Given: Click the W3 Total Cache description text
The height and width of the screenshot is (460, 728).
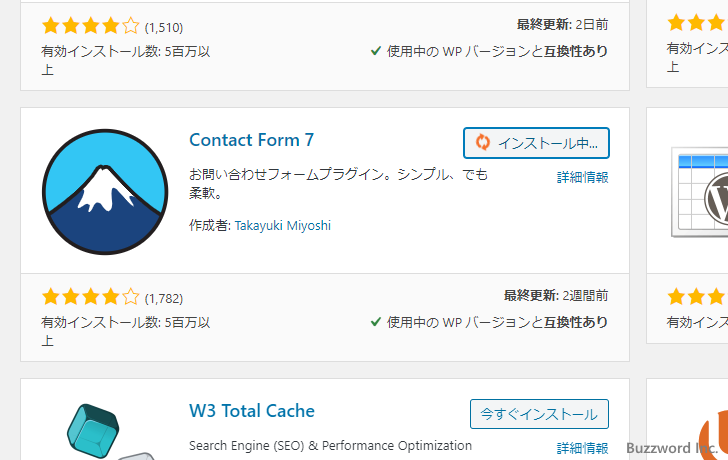Looking at the screenshot, I should [x=330, y=445].
